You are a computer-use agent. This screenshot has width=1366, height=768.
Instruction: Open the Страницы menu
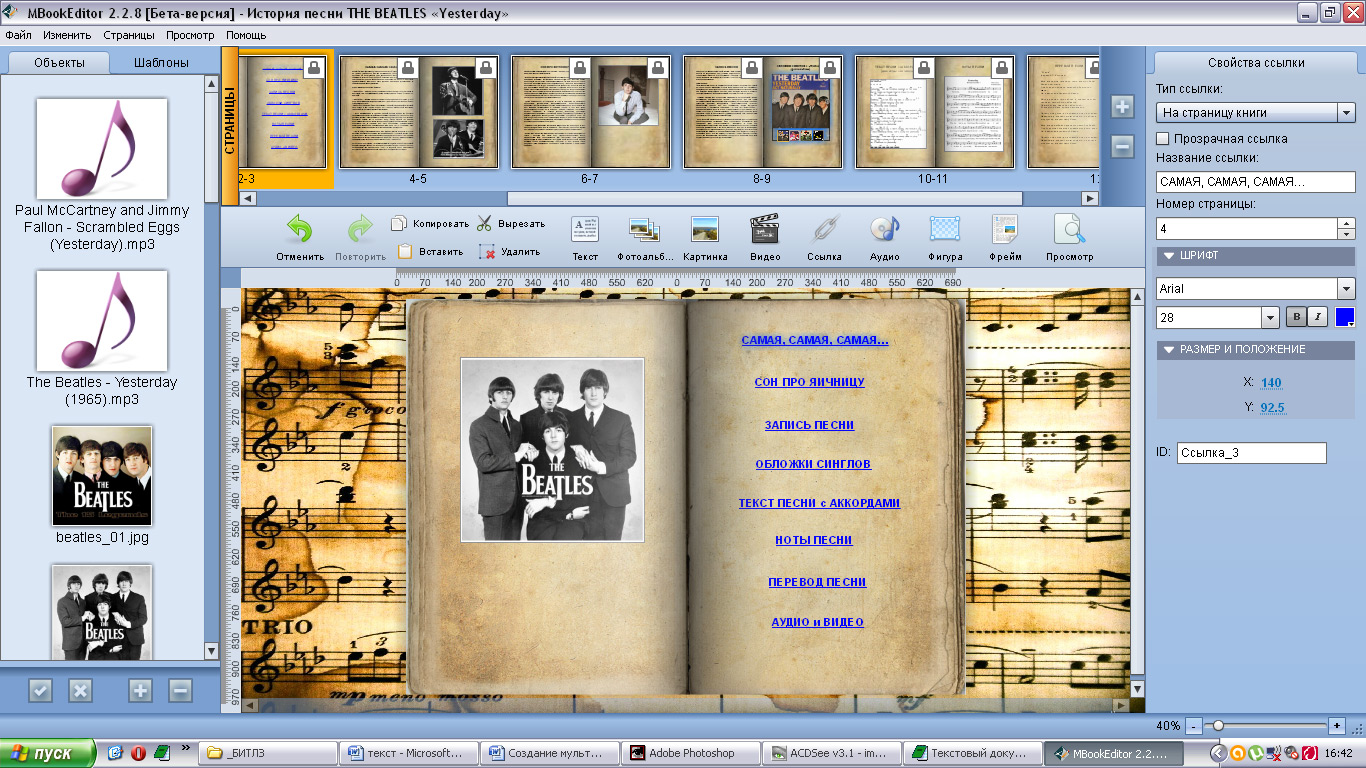click(129, 35)
